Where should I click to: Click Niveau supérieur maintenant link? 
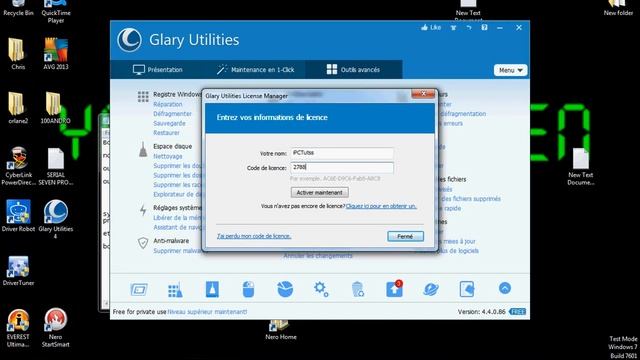click(x=208, y=312)
